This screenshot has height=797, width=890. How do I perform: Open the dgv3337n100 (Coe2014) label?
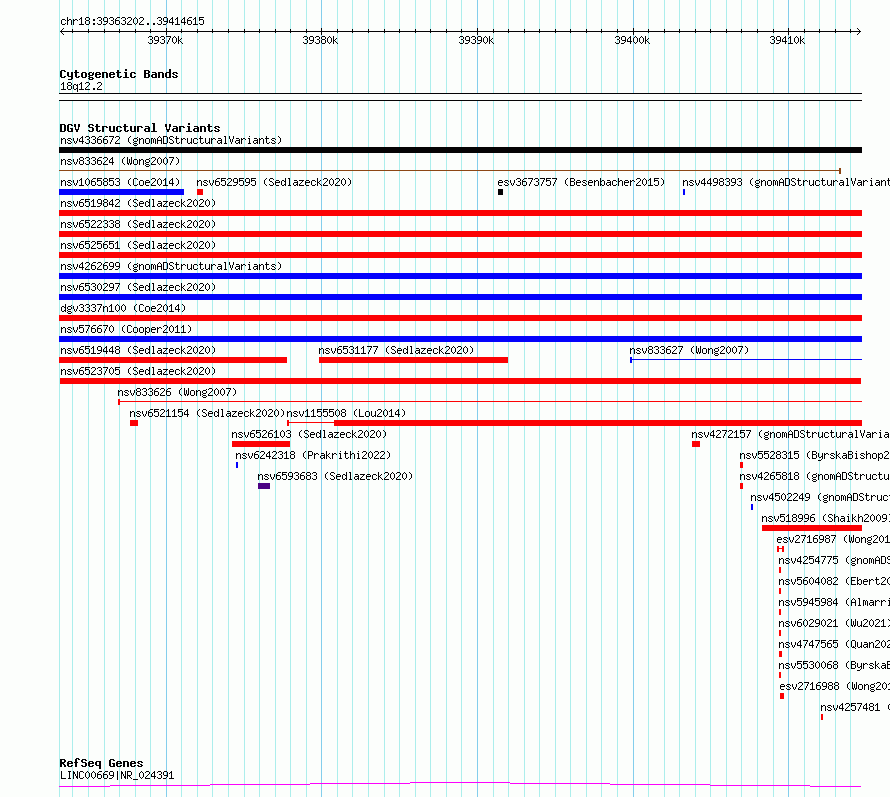coord(123,308)
